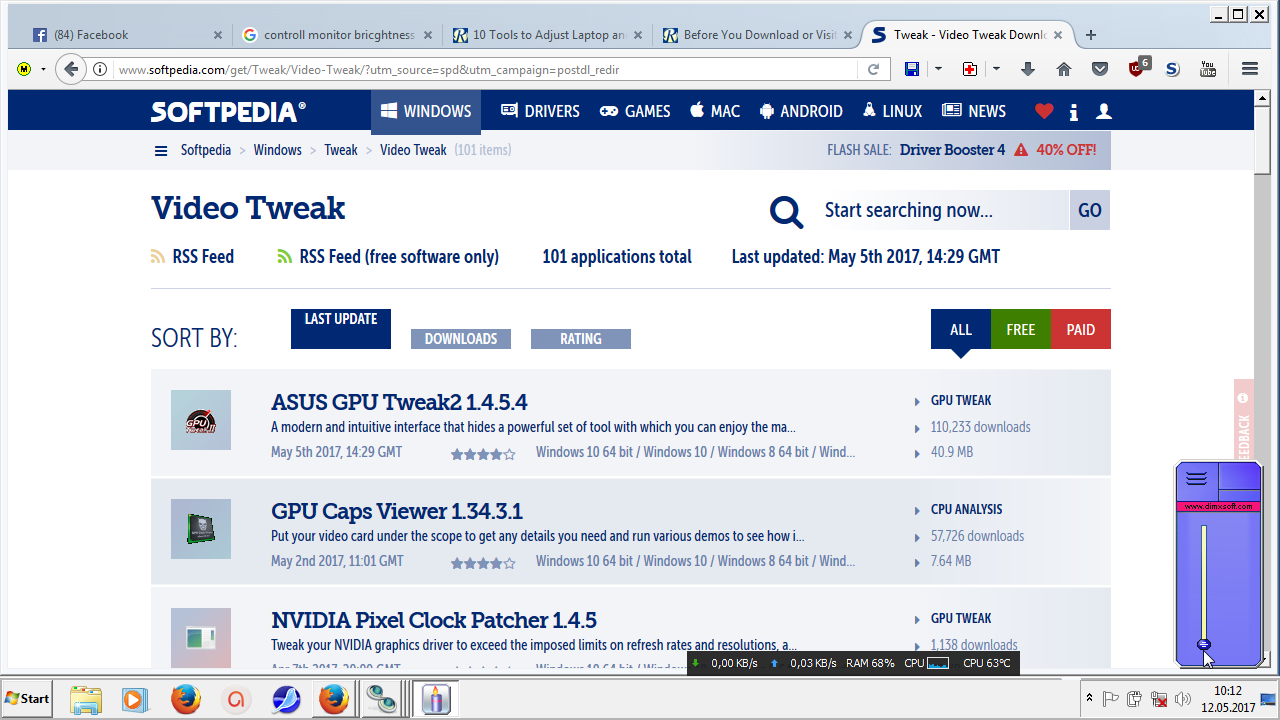Image resolution: width=1280 pixels, height=720 pixels.
Task: Open the Action Center flag tray icon
Action: coord(1110,699)
